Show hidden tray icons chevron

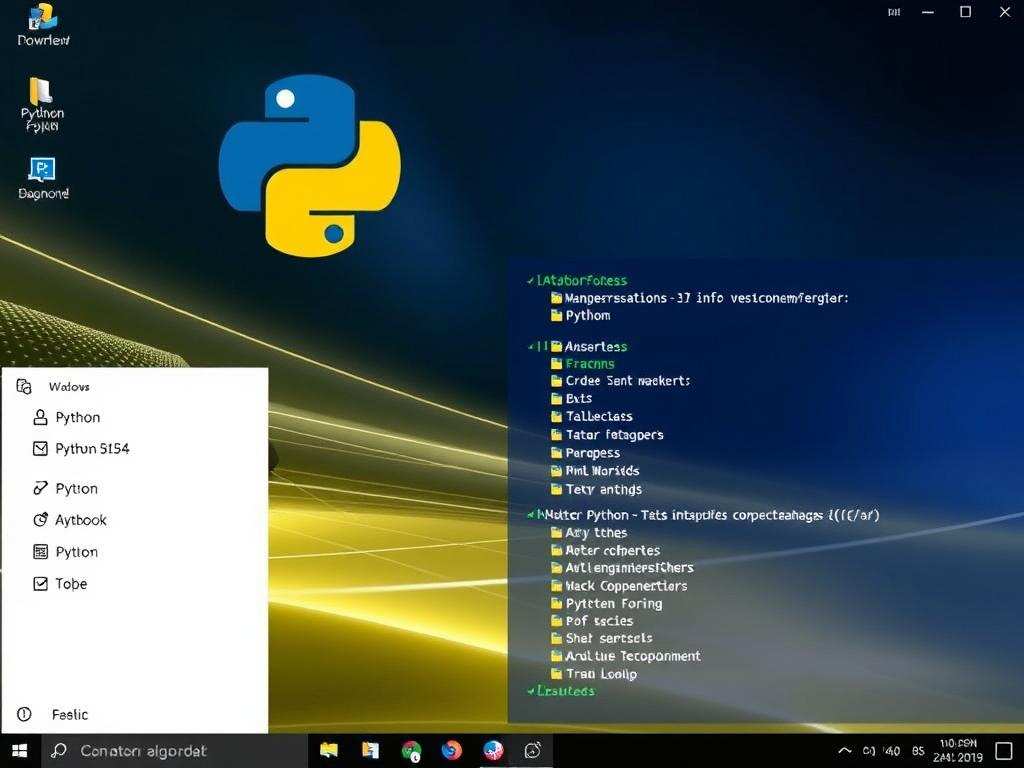844,751
